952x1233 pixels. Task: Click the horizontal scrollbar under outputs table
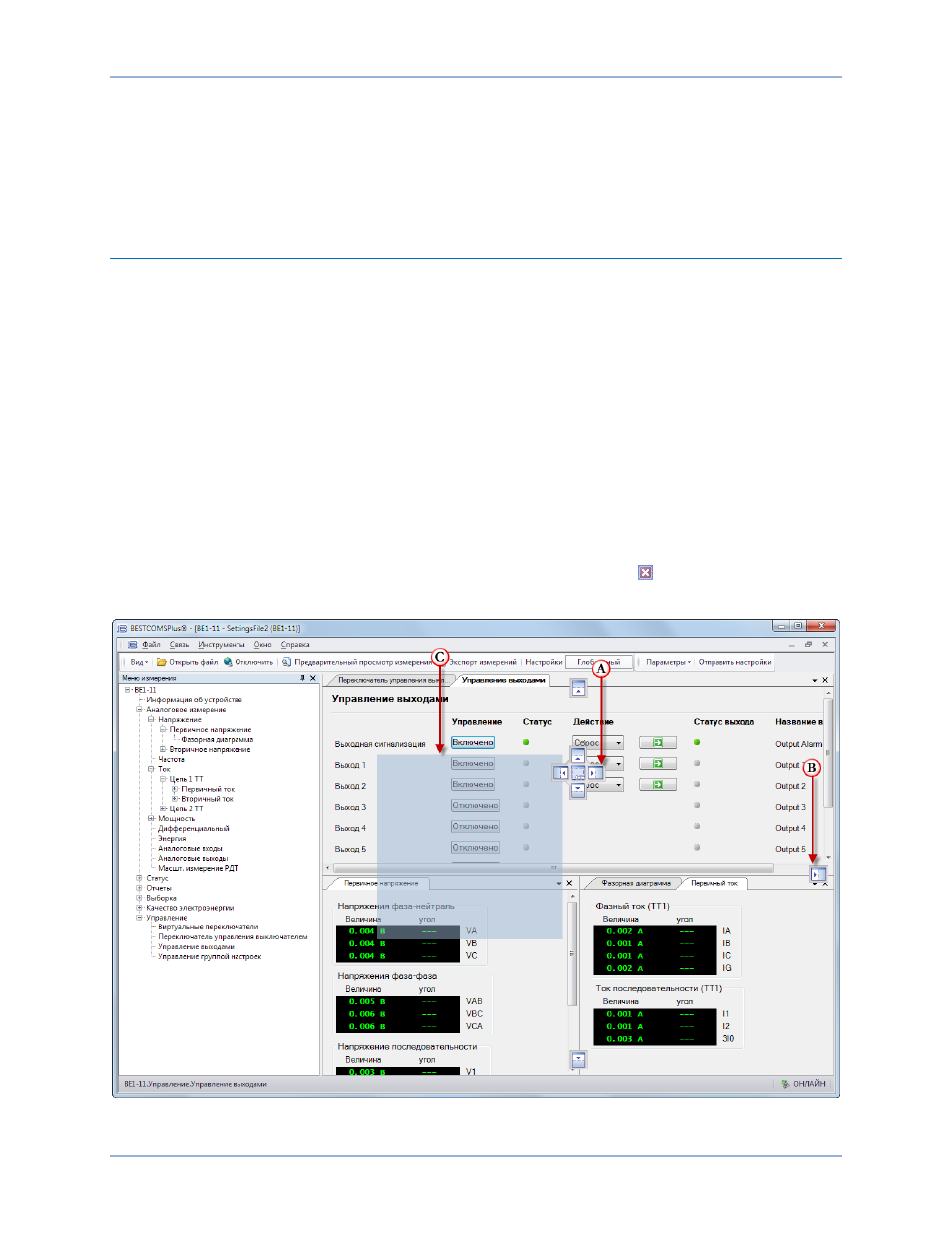pos(554,867)
